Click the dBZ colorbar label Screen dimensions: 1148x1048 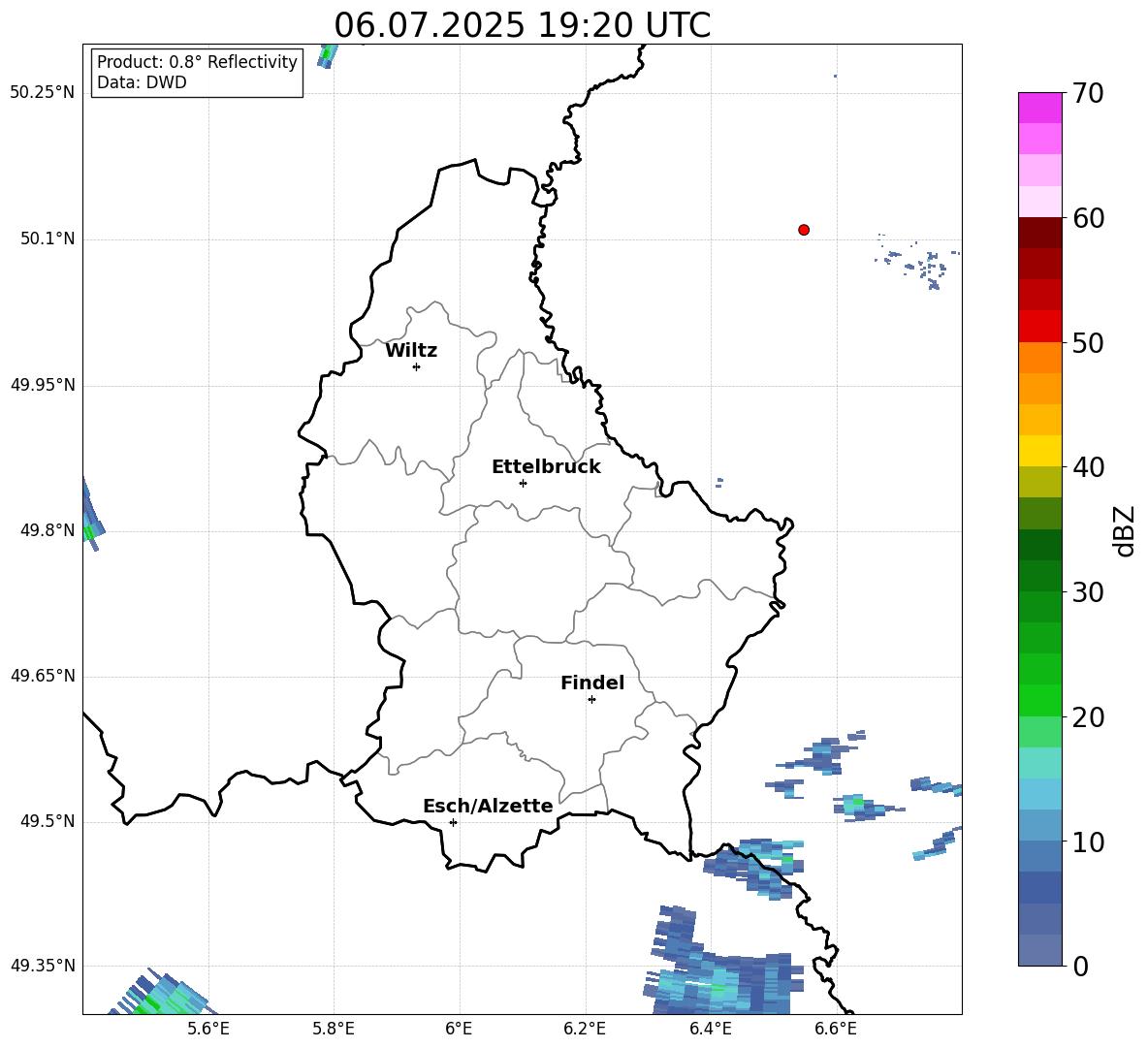[x=1124, y=531]
